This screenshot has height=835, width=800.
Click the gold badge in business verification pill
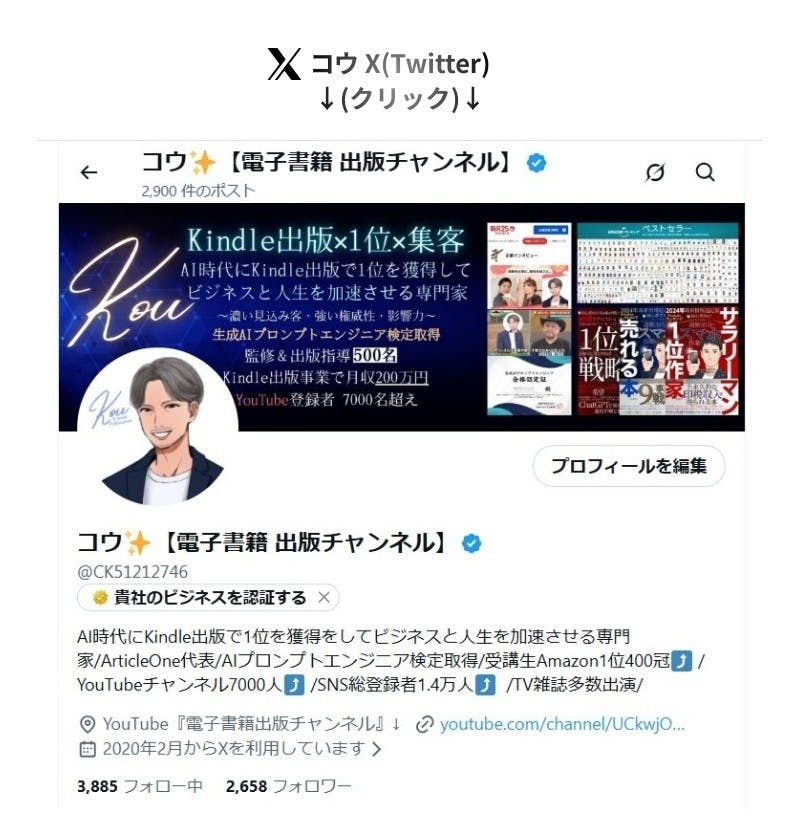tap(100, 597)
